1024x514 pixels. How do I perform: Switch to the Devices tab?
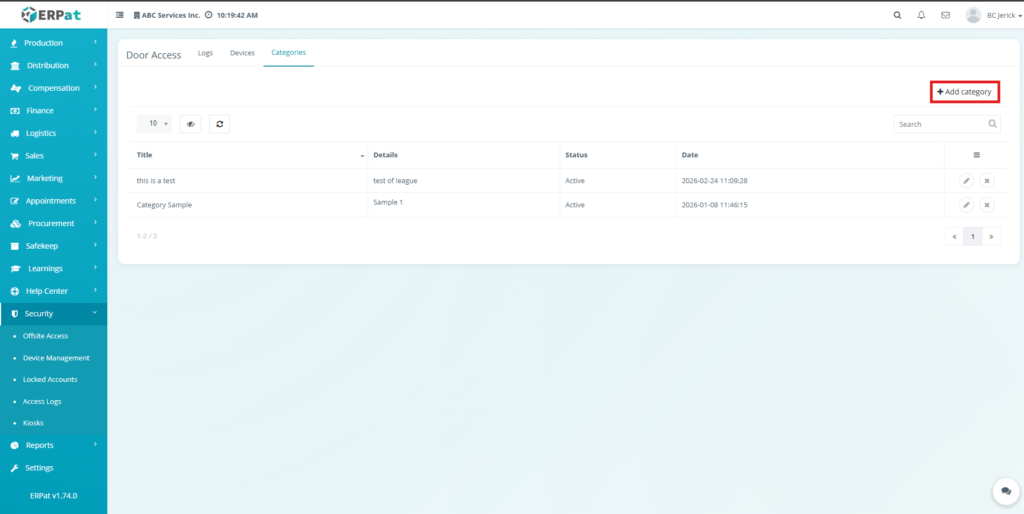click(x=242, y=53)
